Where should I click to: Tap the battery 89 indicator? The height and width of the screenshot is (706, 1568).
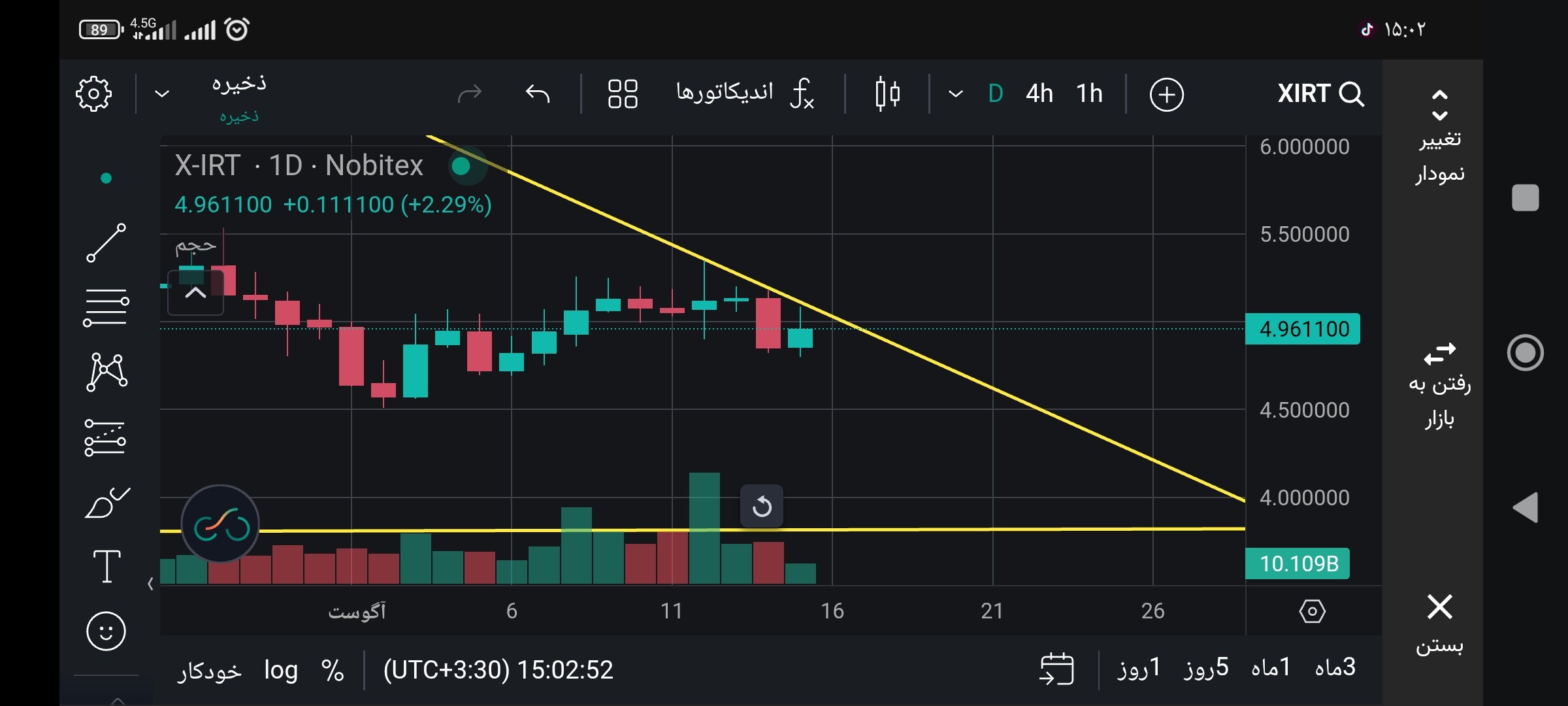pos(101,29)
